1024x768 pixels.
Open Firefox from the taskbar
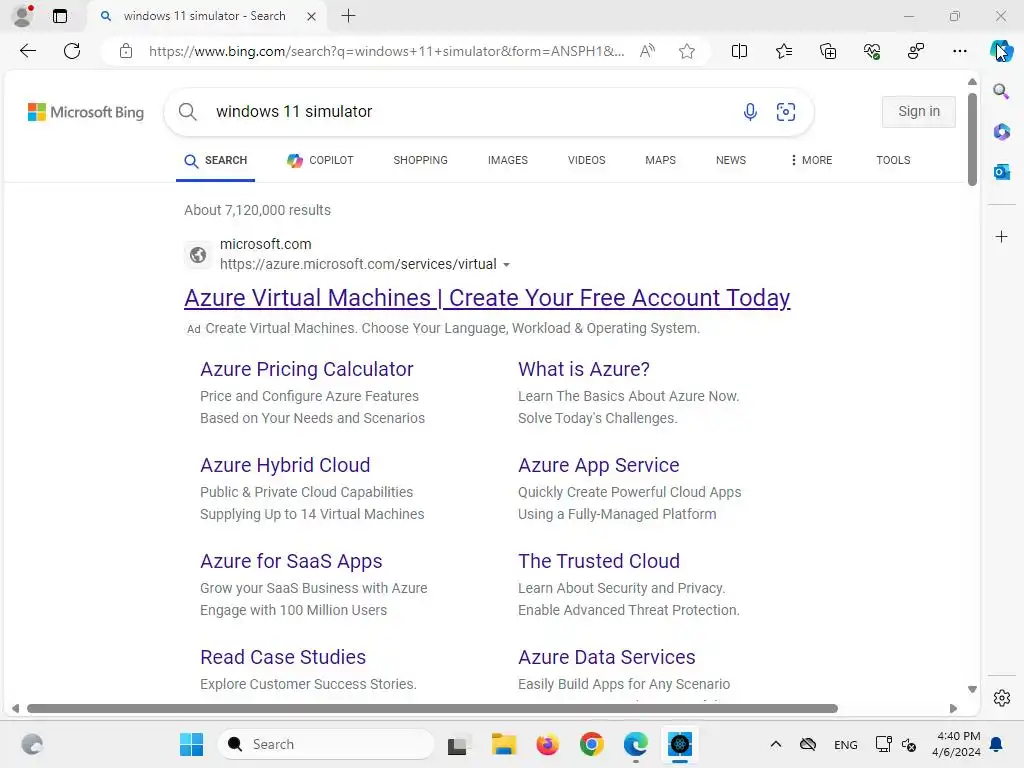tap(547, 745)
